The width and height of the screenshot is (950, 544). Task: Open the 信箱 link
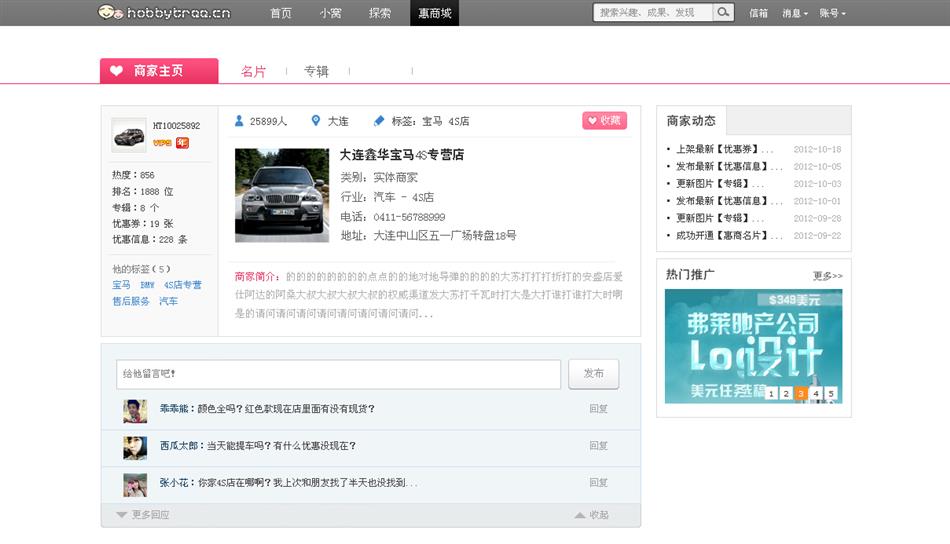pyautogui.click(x=758, y=13)
